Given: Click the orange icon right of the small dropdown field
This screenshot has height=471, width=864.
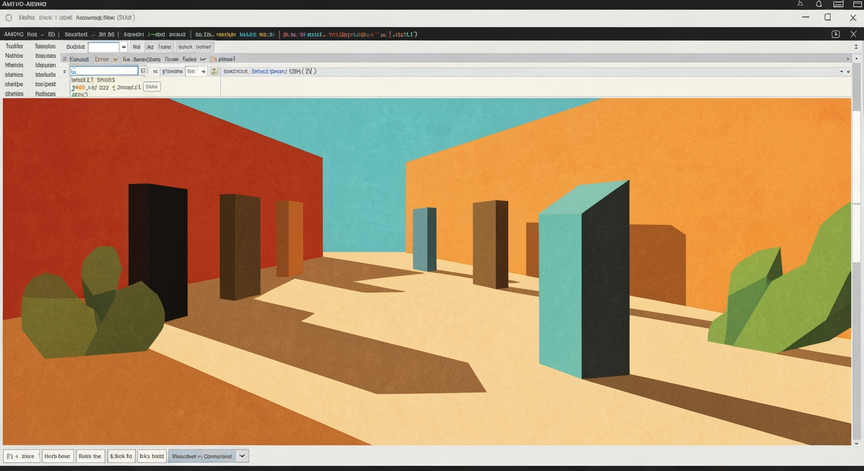Looking at the screenshot, I should 214,71.
